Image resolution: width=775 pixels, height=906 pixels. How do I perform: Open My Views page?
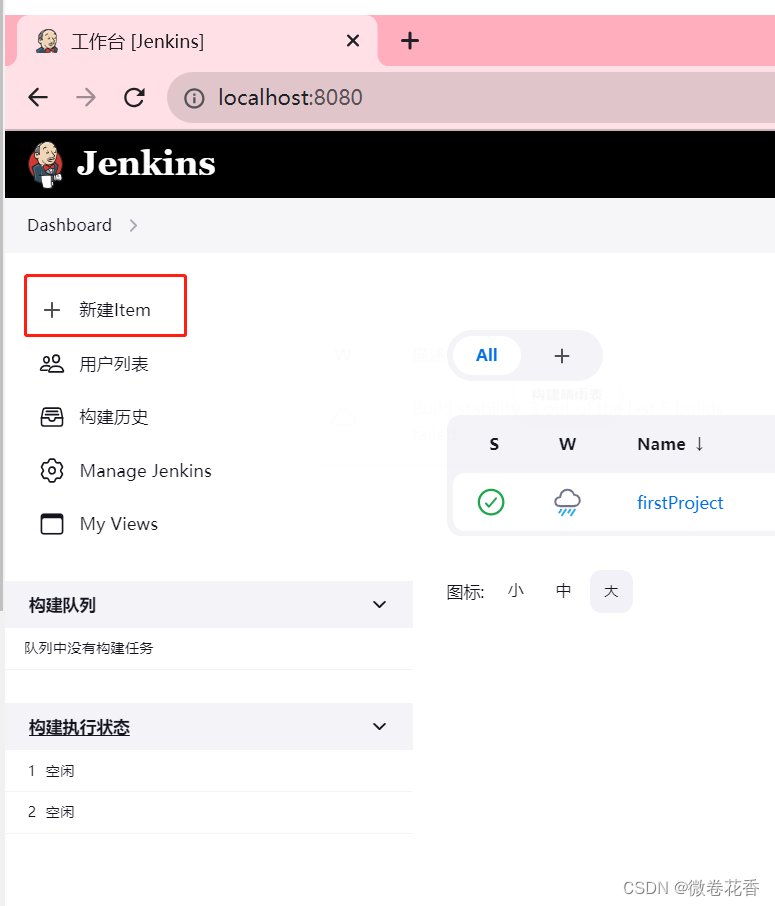pos(119,524)
